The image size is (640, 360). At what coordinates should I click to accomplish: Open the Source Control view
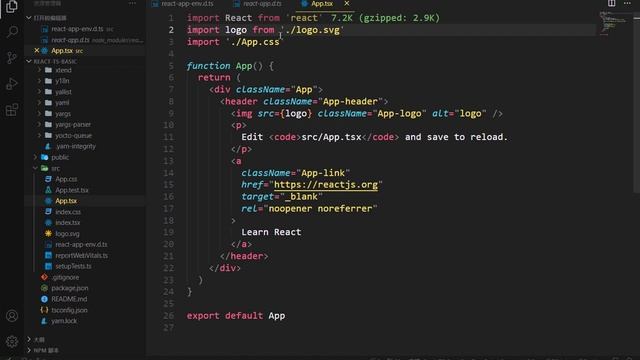pos(12,58)
